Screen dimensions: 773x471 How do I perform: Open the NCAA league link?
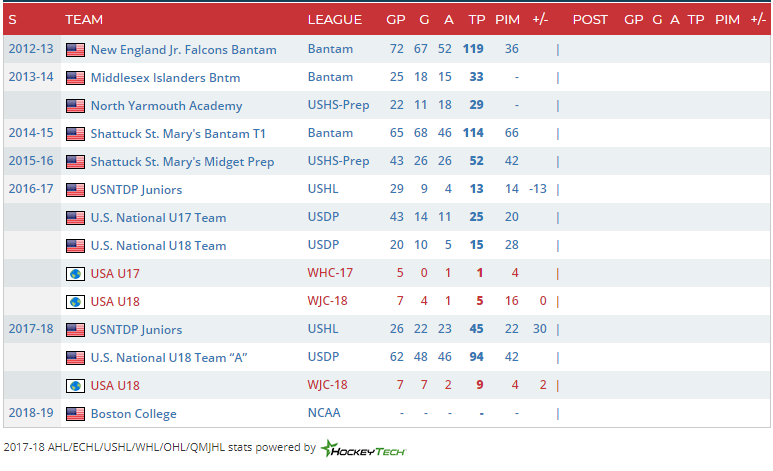click(x=324, y=413)
